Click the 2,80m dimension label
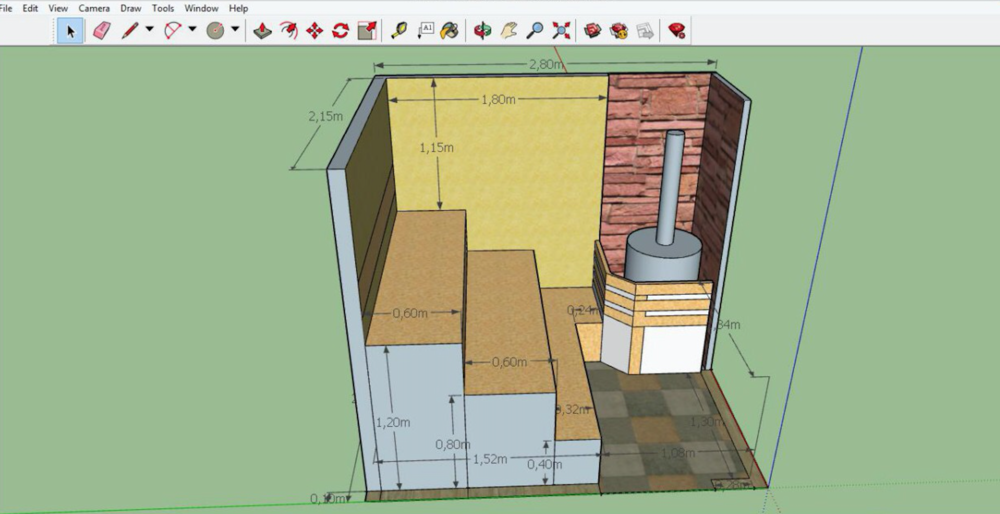The image size is (1000, 514). (548, 65)
